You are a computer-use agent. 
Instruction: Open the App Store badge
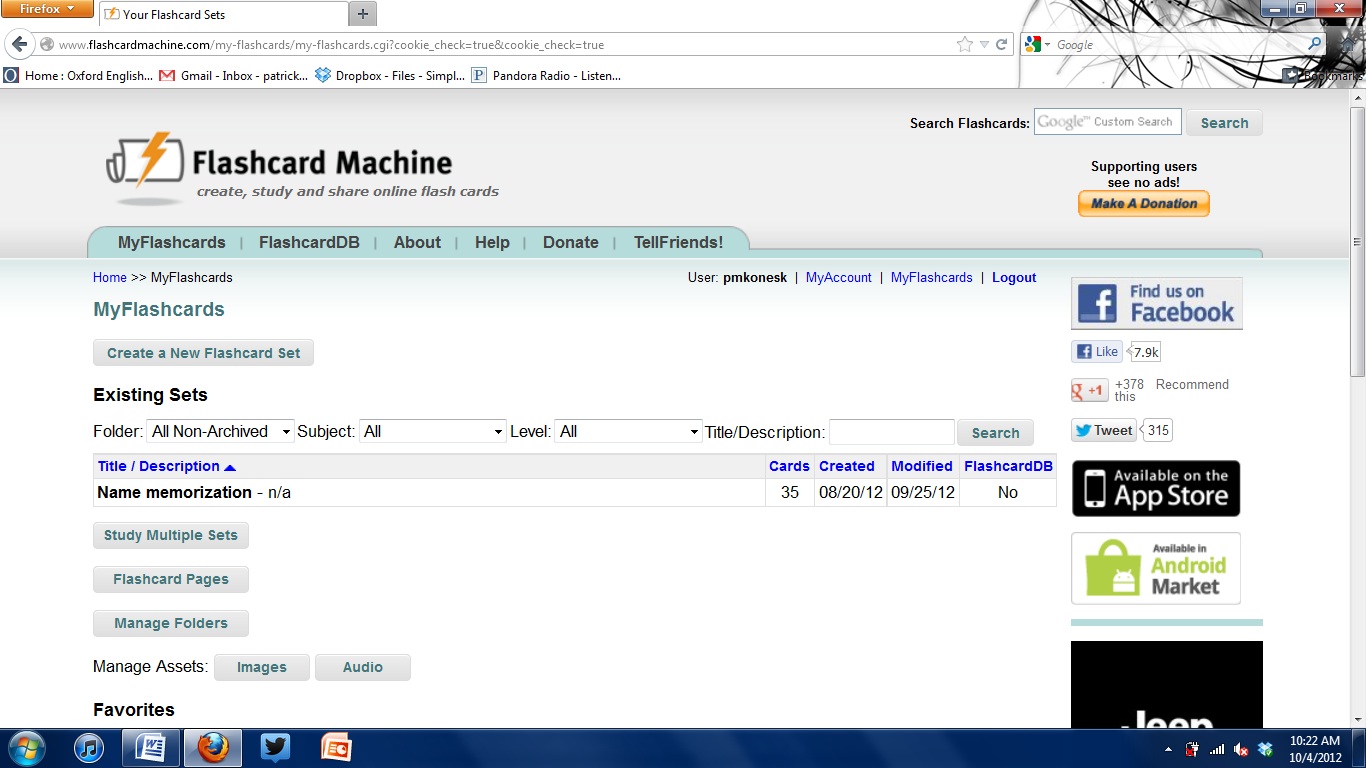pyautogui.click(x=1156, y=488)
